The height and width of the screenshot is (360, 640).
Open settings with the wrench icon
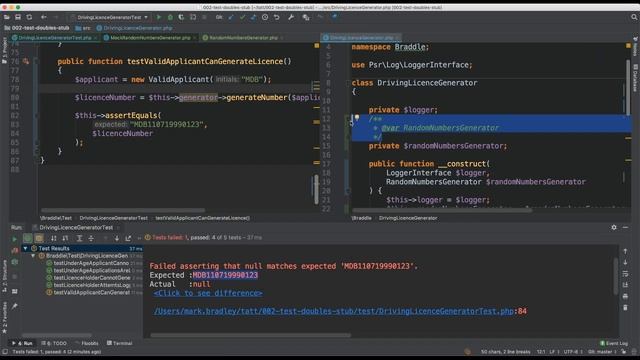pos(291,17)
